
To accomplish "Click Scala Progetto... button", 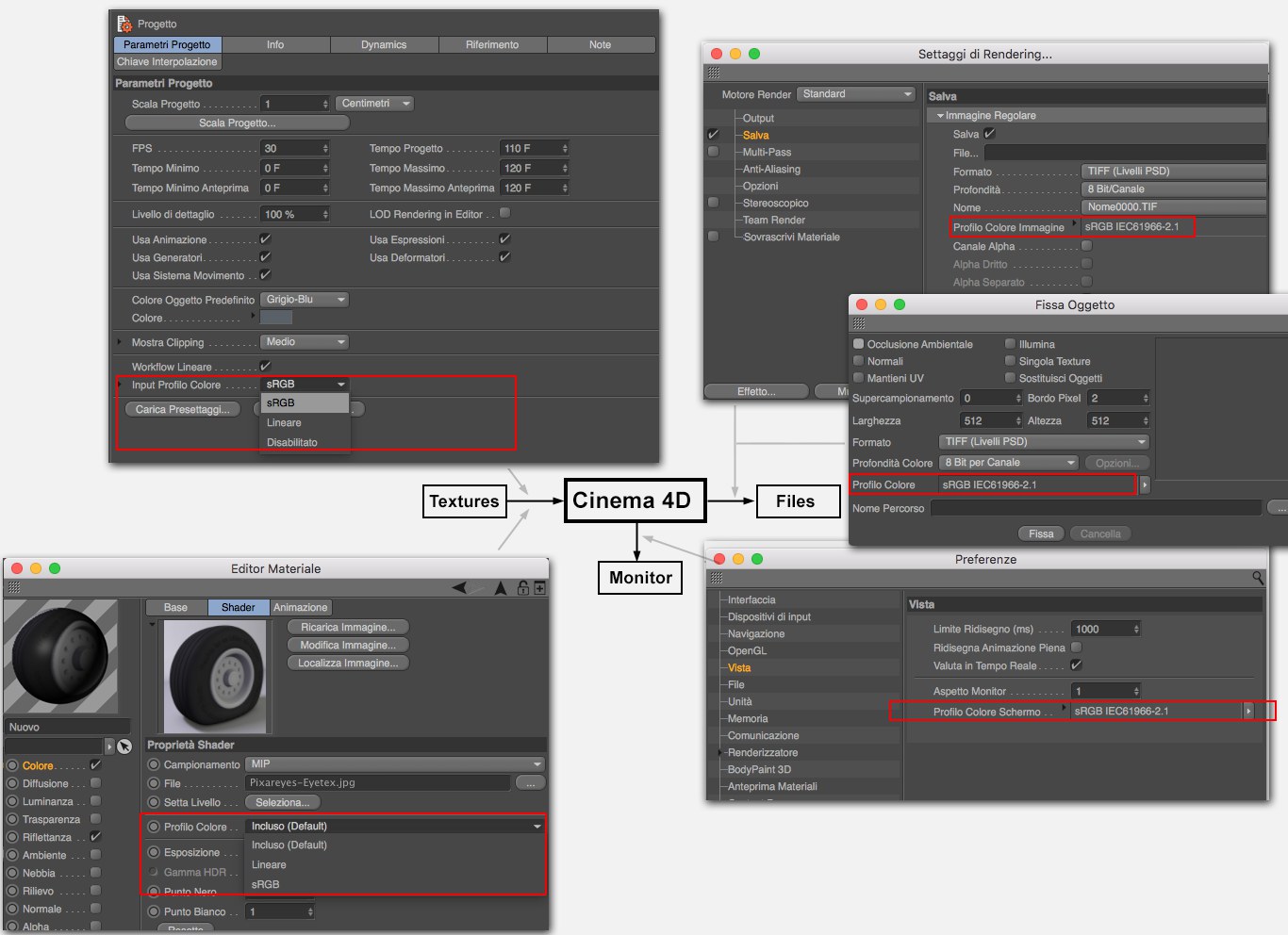I will [x=238, y=123].
